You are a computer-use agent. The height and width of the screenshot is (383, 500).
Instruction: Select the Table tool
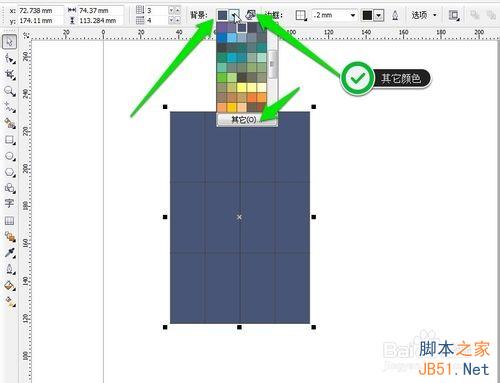(x=9, y=221)
